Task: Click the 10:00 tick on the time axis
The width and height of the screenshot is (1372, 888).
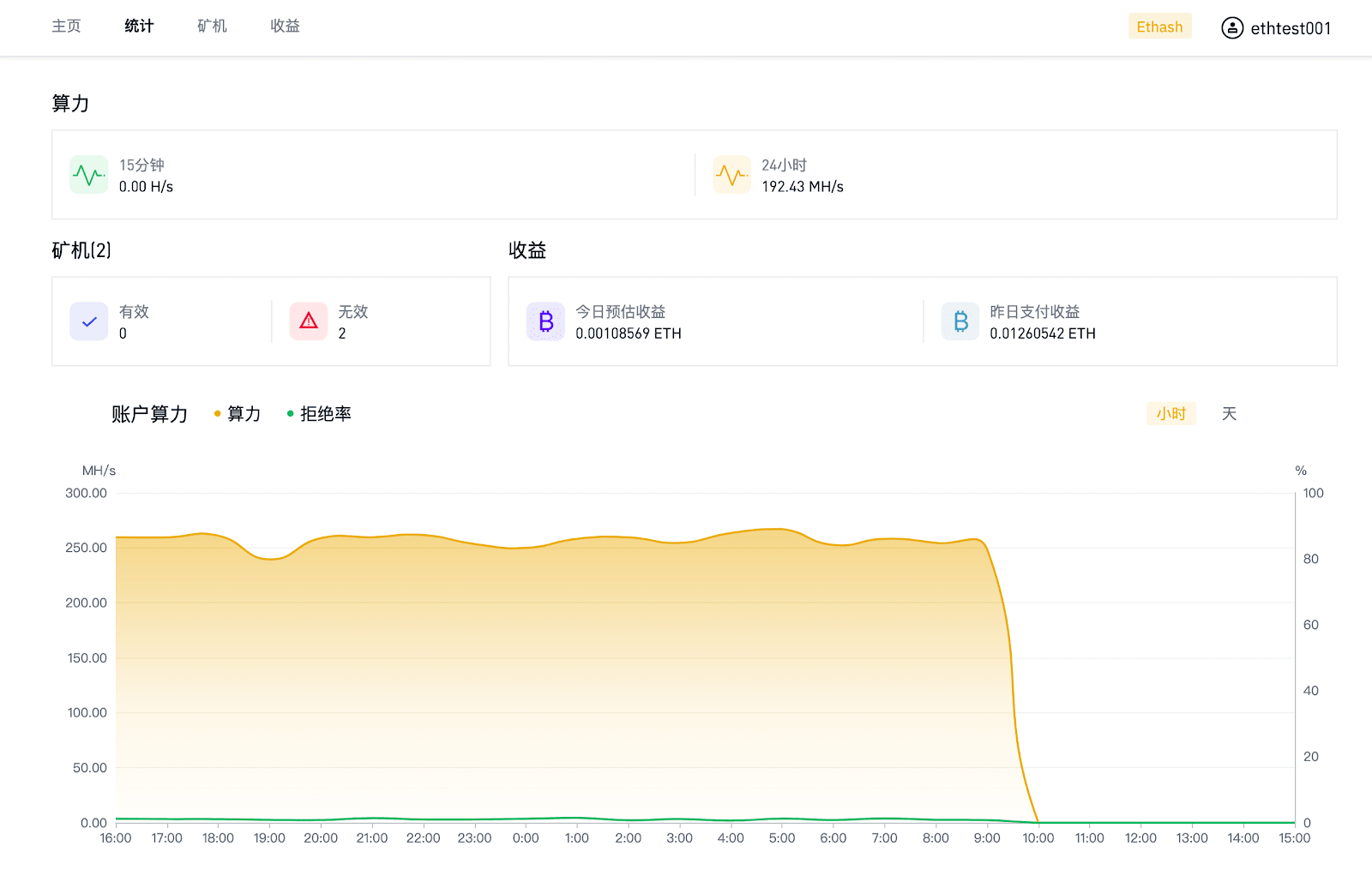Action: pos(1038,838)
